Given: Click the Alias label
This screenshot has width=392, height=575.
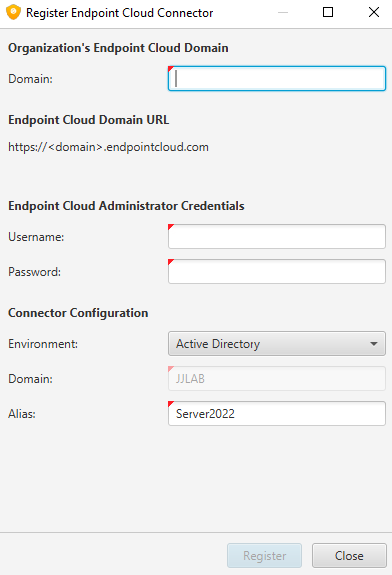Looking at the screenshot, I should pyautogui.click(x=22, y=414).
